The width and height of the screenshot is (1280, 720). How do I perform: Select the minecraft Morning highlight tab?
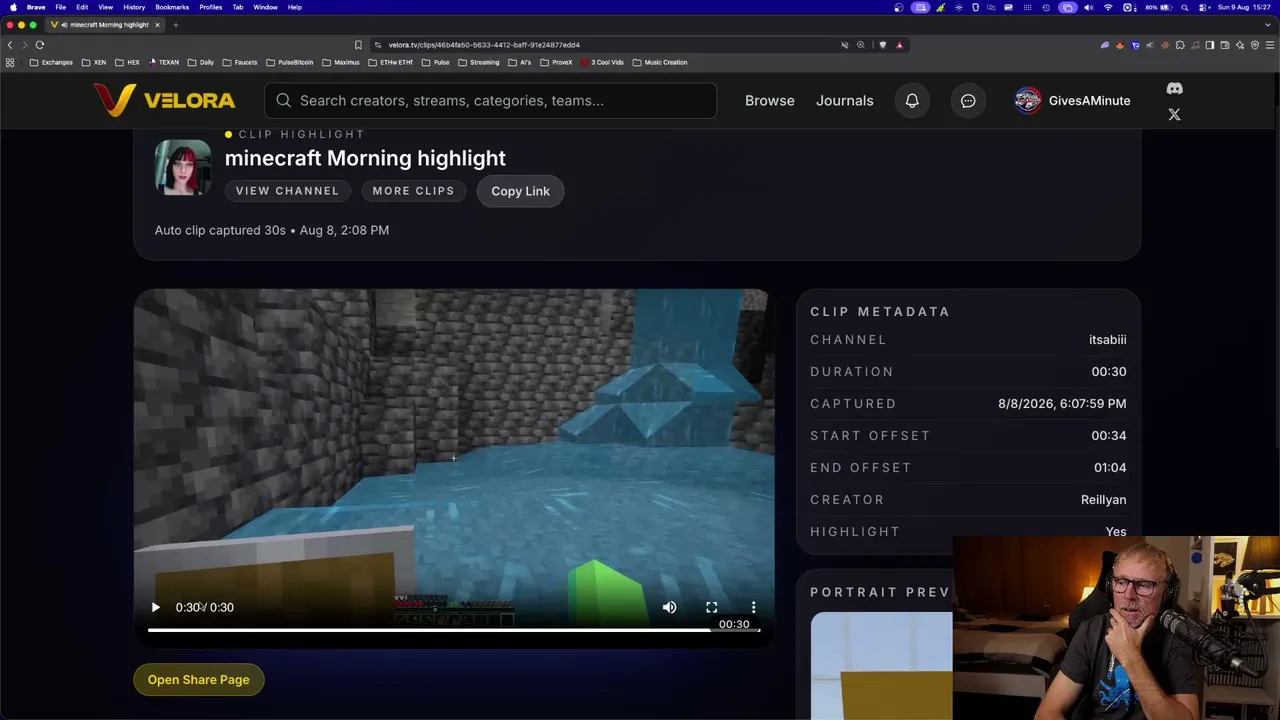point(105,24)
